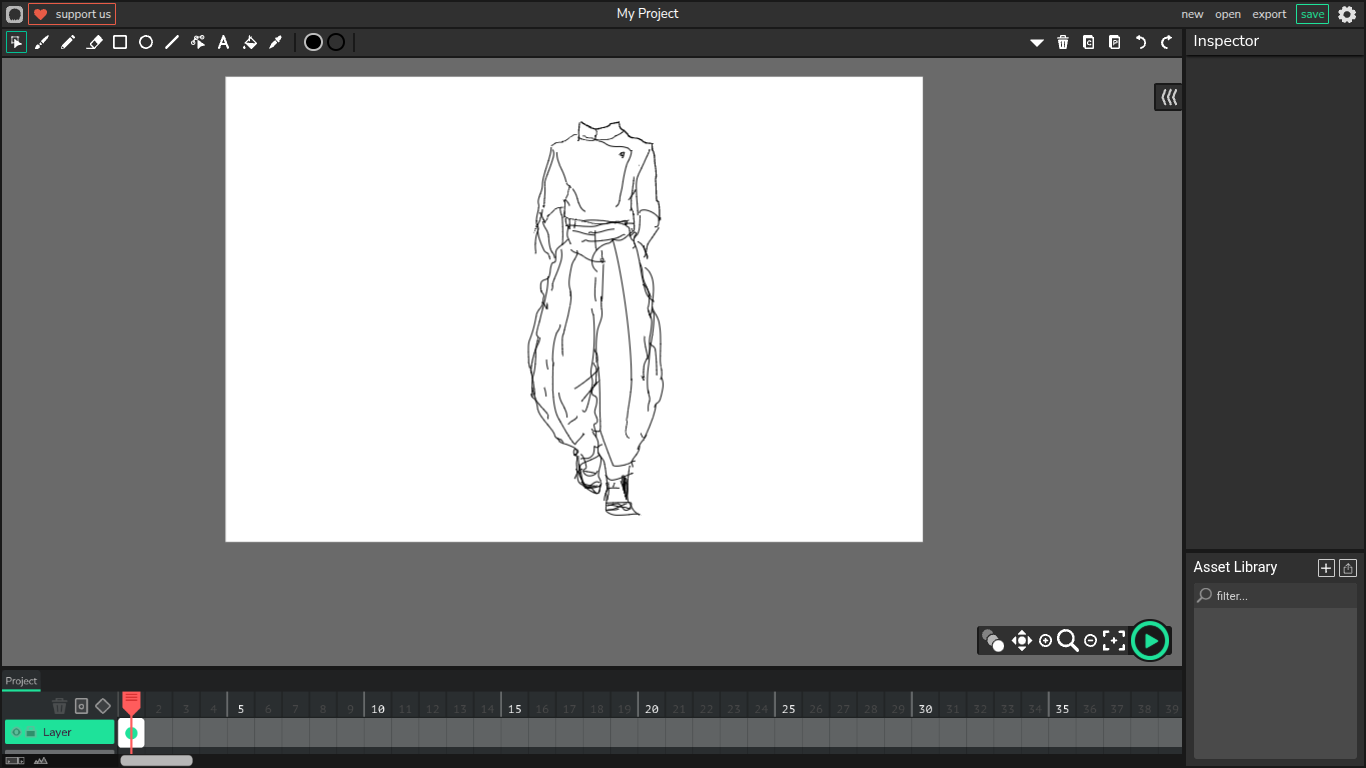The image size is (1366, 768).
Task: Choose the Eraser tool
Action: (x=94, y=42)
